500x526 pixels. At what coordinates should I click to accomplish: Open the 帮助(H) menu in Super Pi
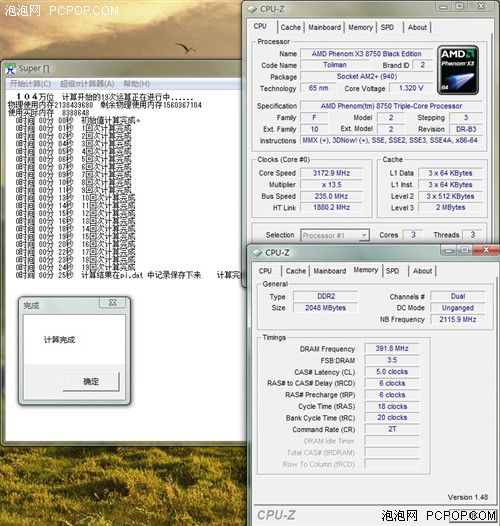(x=137, y=84)
